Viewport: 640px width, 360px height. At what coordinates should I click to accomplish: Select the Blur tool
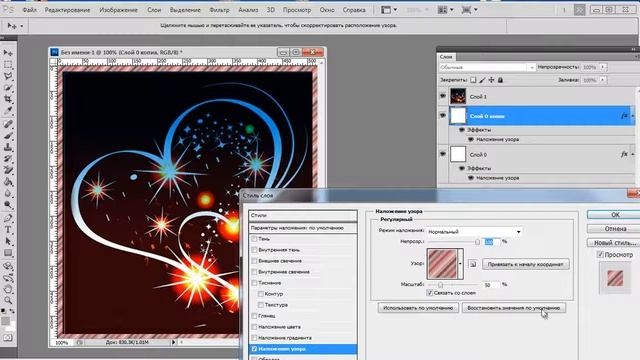8,193
